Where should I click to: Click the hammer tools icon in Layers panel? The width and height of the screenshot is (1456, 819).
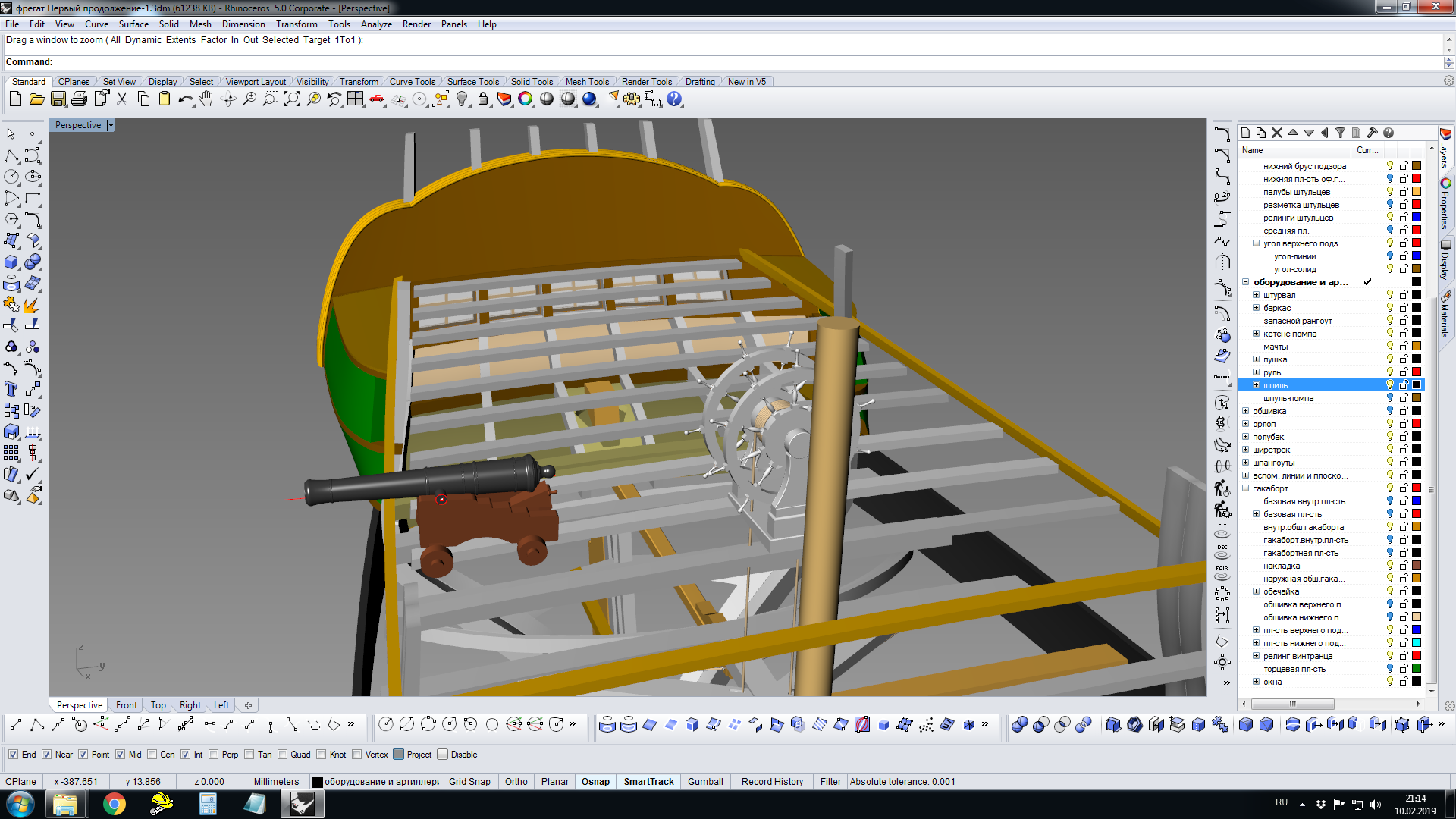(x=1372, y=133)
